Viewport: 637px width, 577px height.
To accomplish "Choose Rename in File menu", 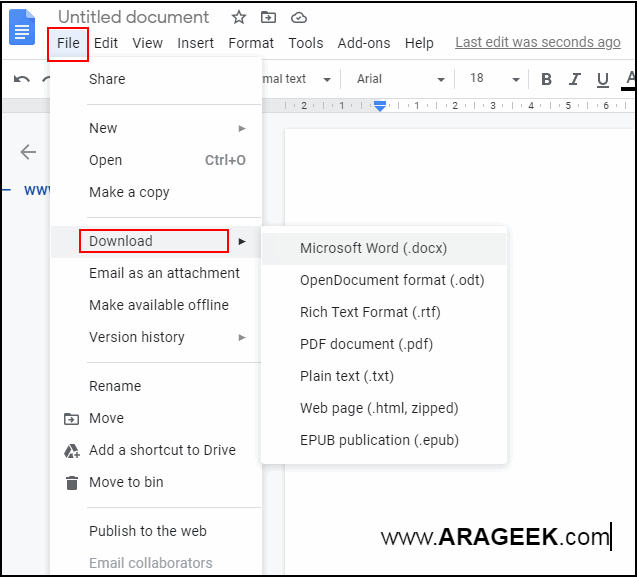I will [x=156, y=386].
